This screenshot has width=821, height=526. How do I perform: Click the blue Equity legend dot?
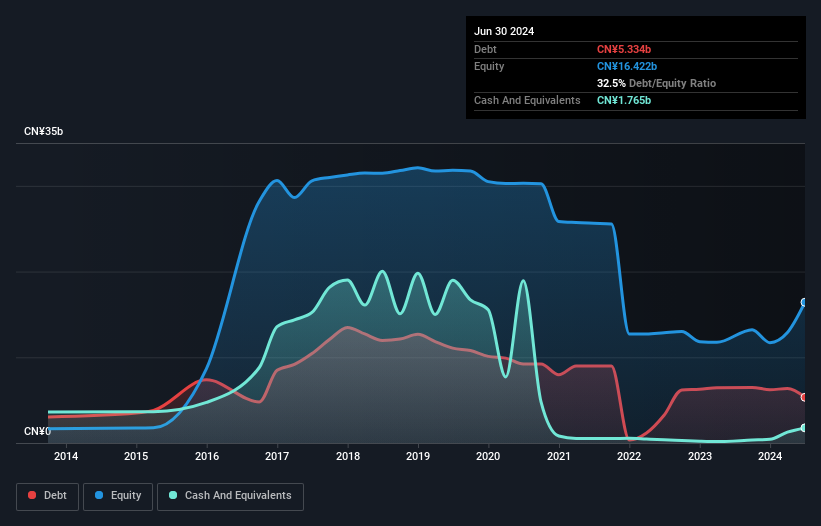99,495
